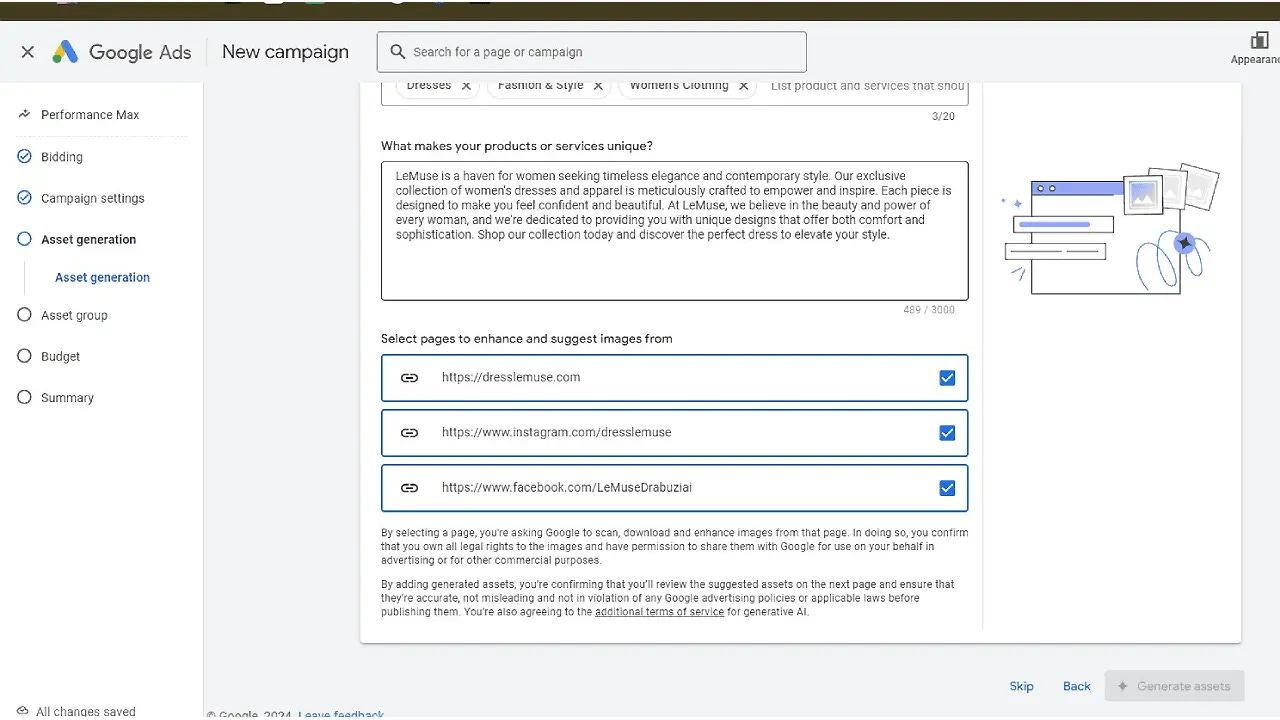The width and height of the screenshot is (1280, 720).
Task: Click the All changes saved cloud icon
Action: (22, 711)
